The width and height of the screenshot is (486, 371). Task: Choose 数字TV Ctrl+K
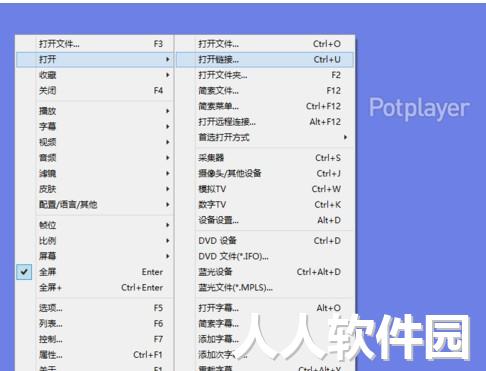pyautogui.click(x=264, y=204)
